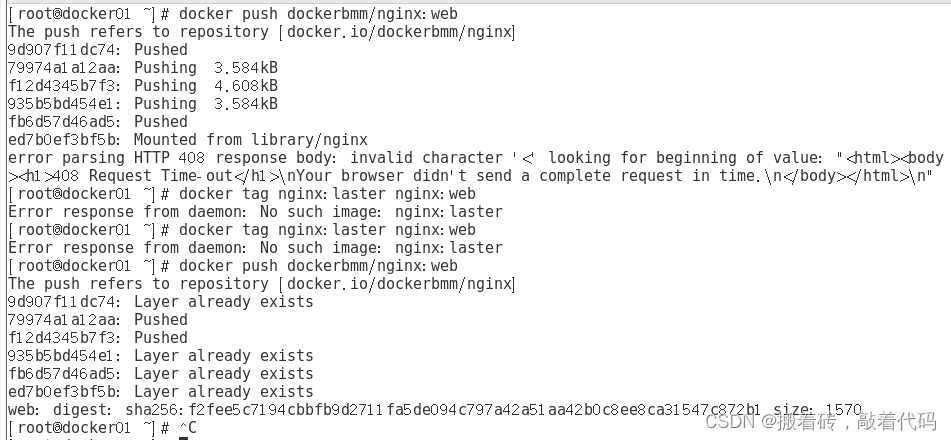Click the Mounted from library/nginx text
Viewport: 951px width, 440px height.
click(x=250, y=140)
